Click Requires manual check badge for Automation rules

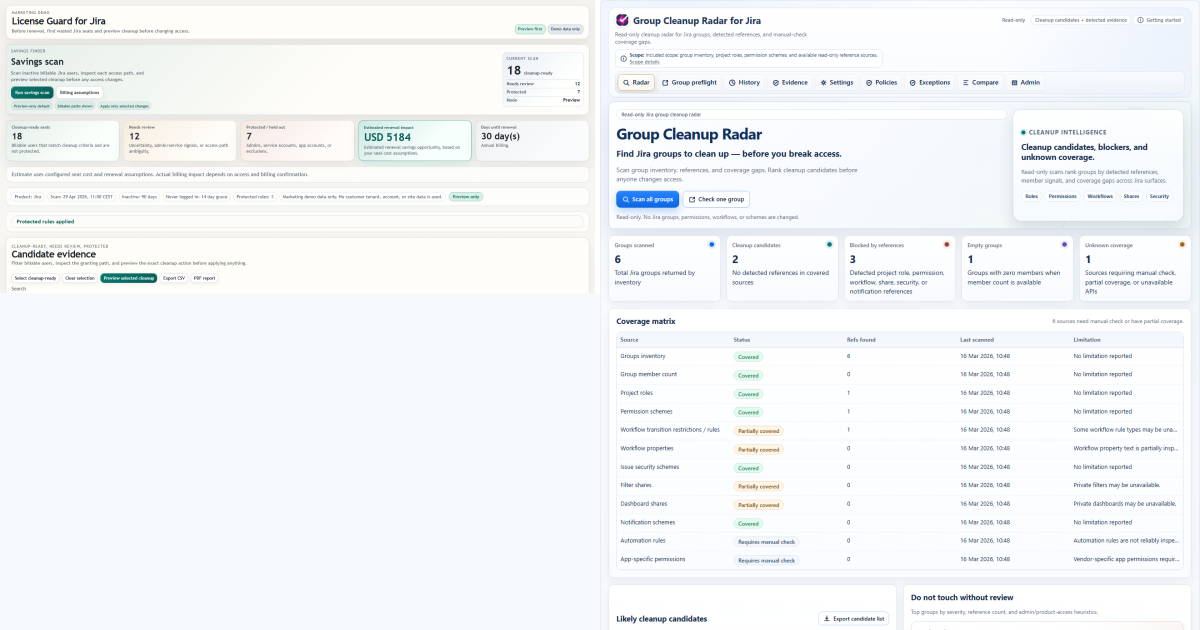766,541
